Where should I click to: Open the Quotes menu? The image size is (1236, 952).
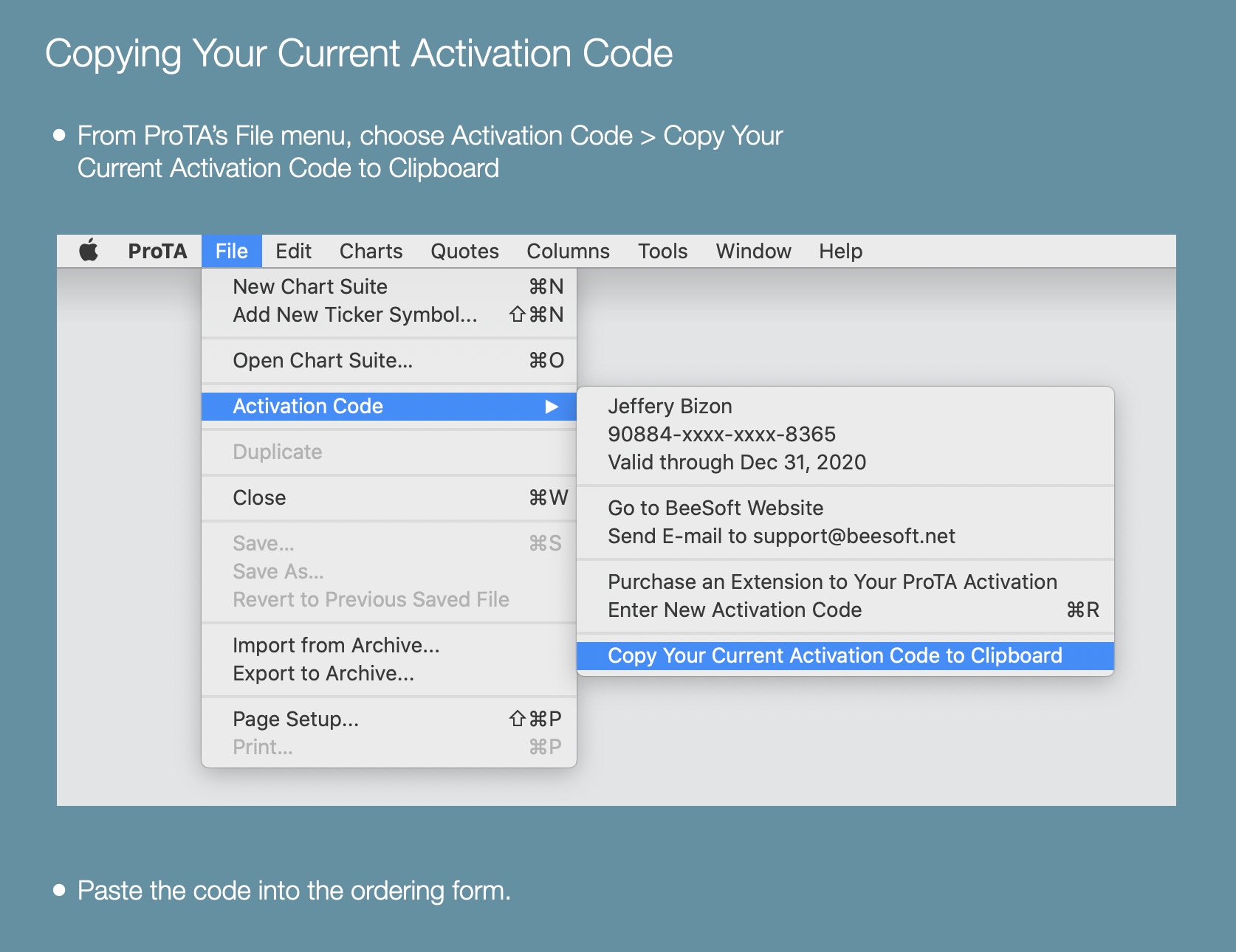pyautogui.click(x=464, y=252)
